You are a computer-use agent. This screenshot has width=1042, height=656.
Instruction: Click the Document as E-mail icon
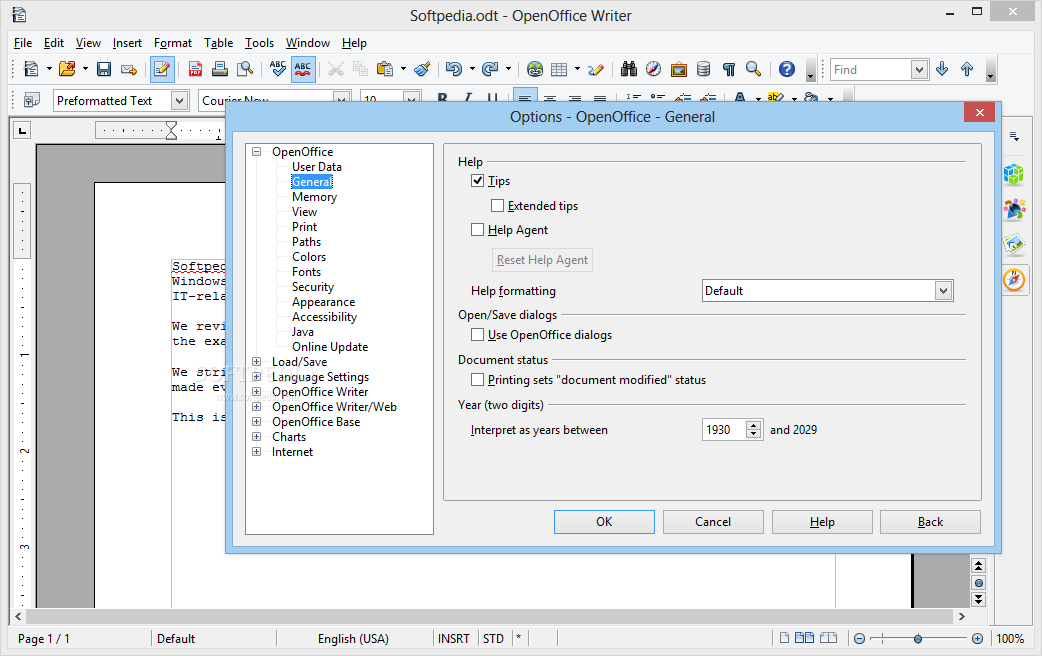point(129,69)
